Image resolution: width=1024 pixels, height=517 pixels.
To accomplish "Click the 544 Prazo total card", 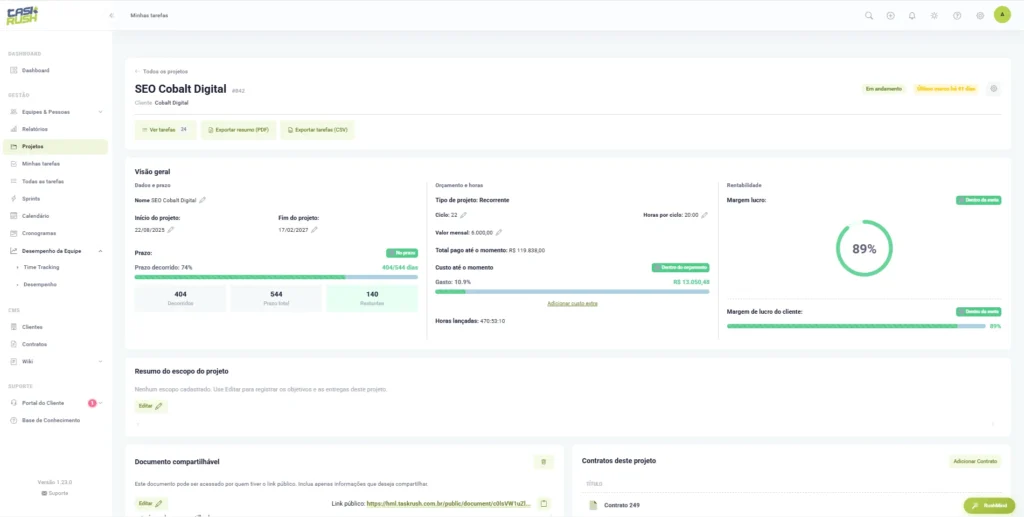I will pos(276,298).
